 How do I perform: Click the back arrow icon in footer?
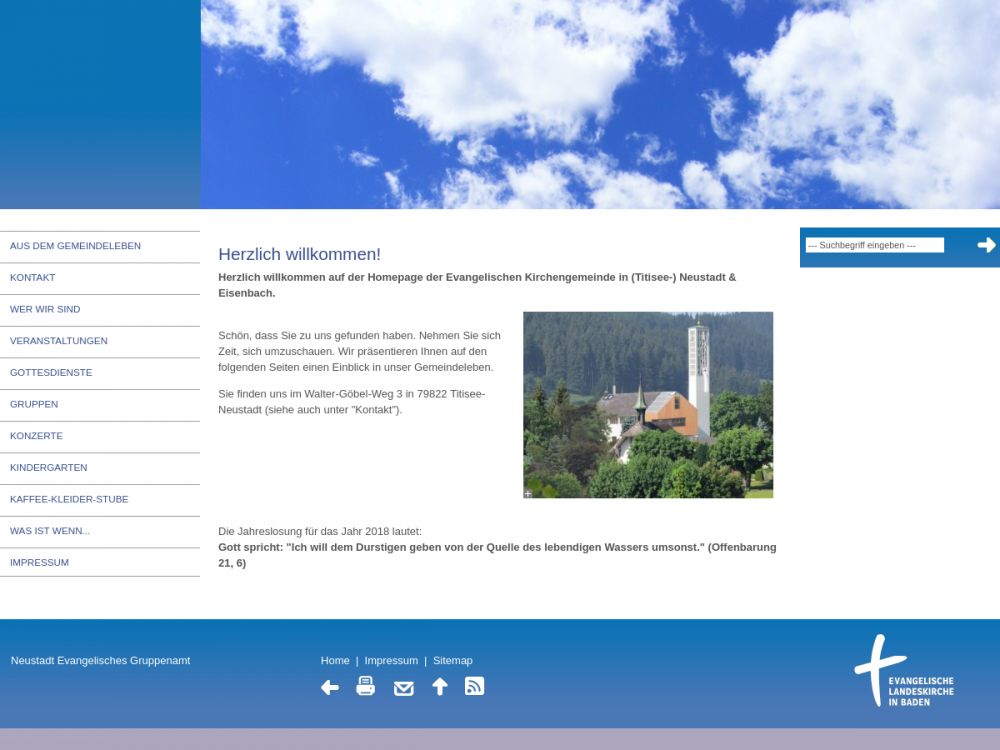click(x=330, y=687)
